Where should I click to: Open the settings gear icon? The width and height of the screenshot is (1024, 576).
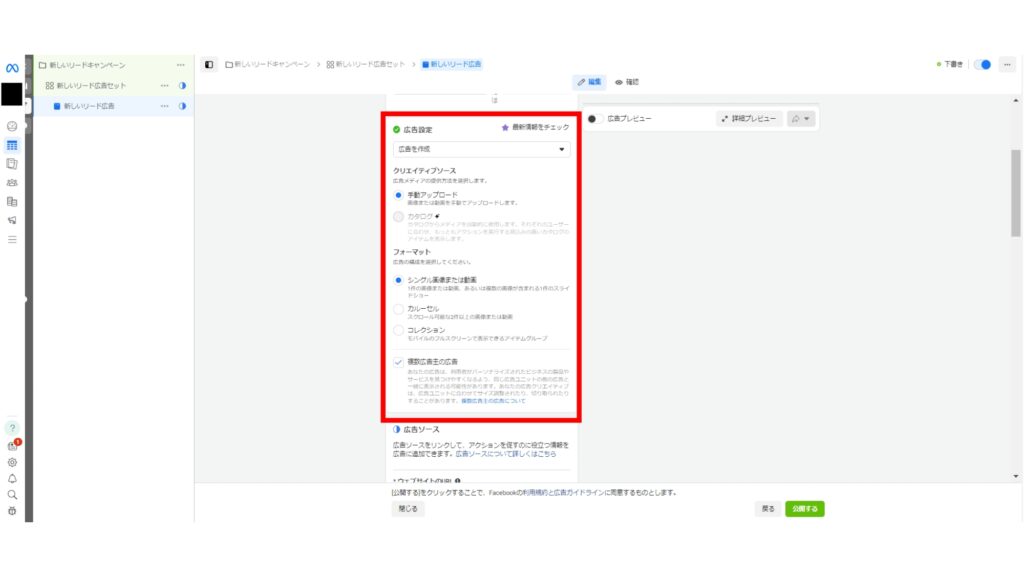click(x=12, y=462)
